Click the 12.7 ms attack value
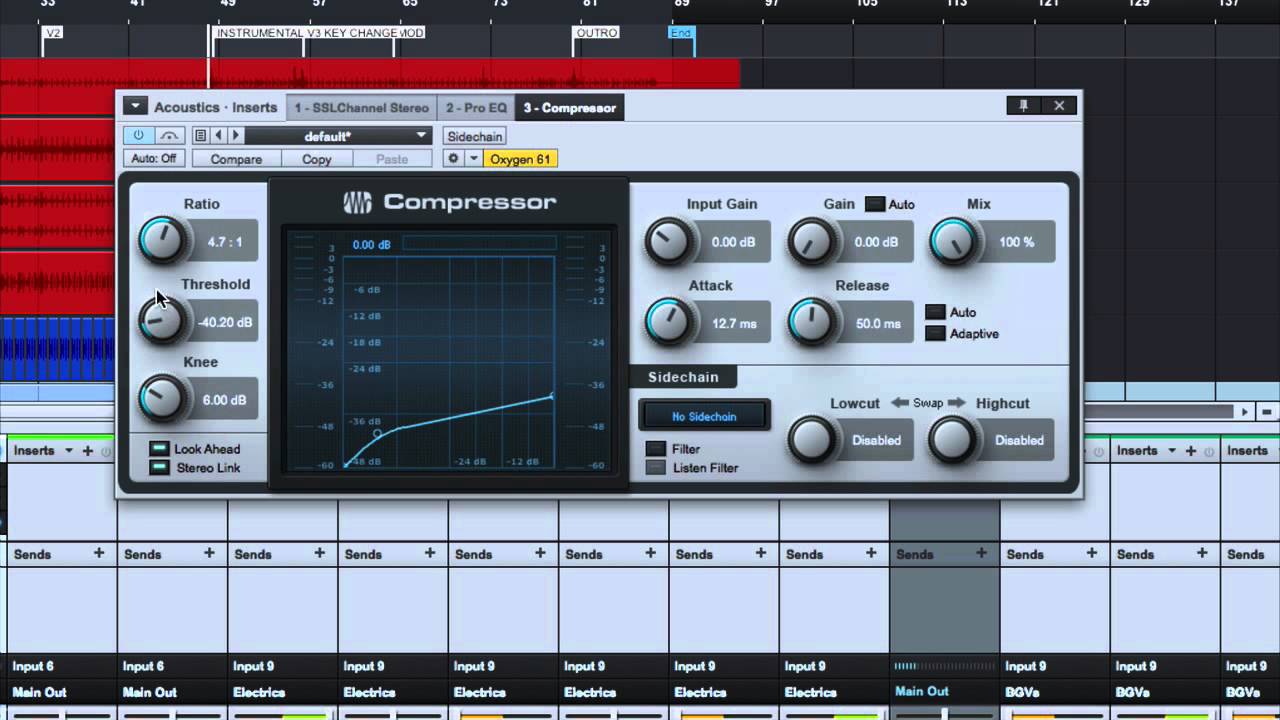The height and width of the screenshot is (720, 1280). pos(734,323)
